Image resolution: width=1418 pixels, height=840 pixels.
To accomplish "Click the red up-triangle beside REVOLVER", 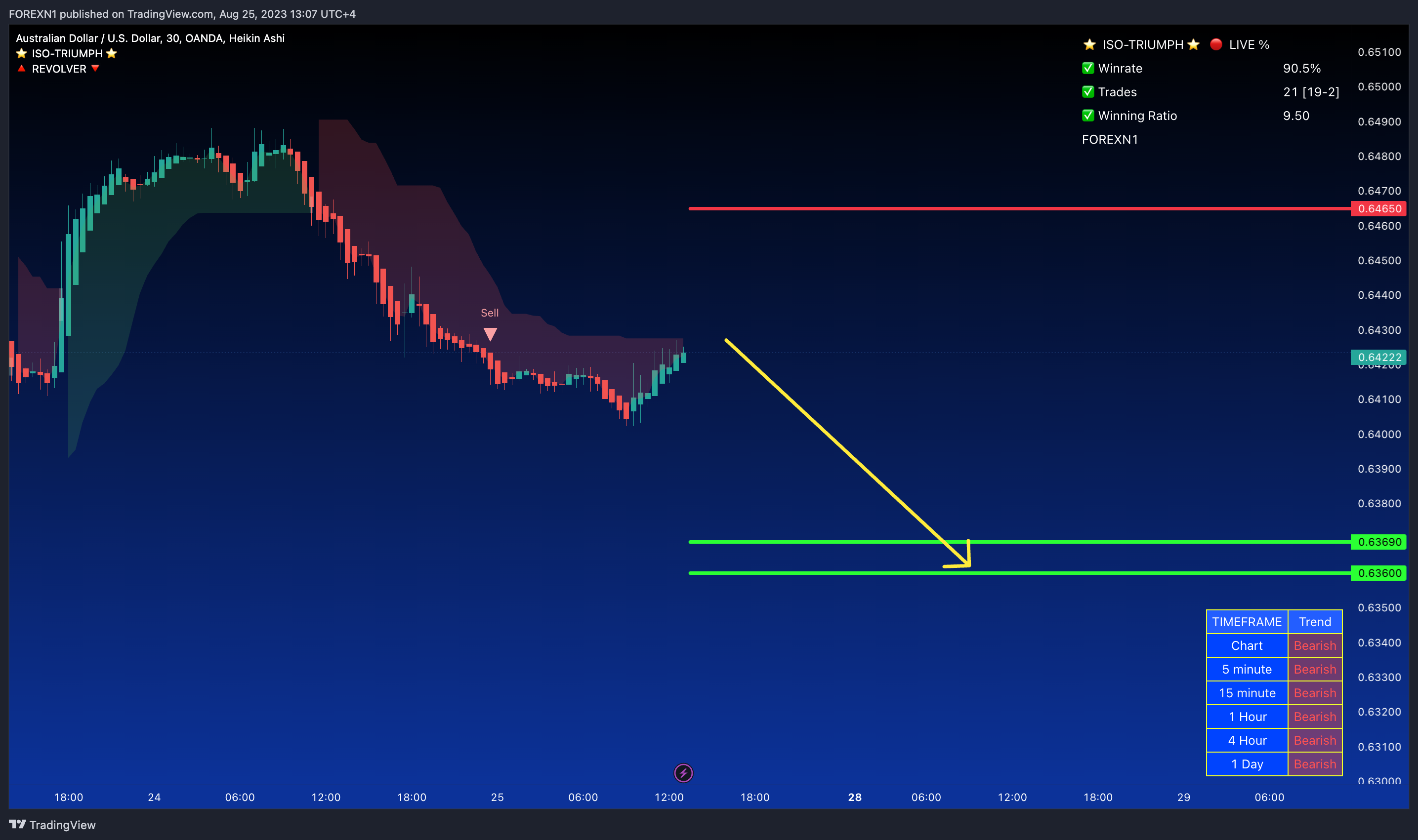I will coord(22,69).
